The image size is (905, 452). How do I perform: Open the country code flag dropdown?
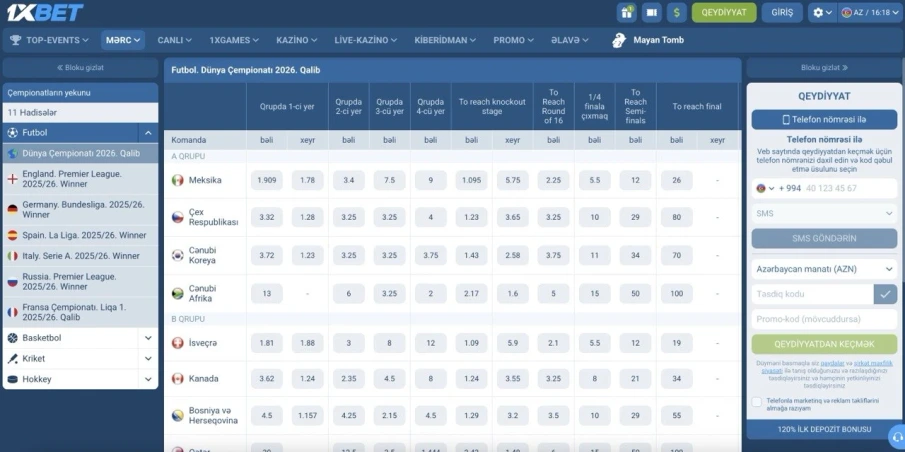tap(765, 188)
